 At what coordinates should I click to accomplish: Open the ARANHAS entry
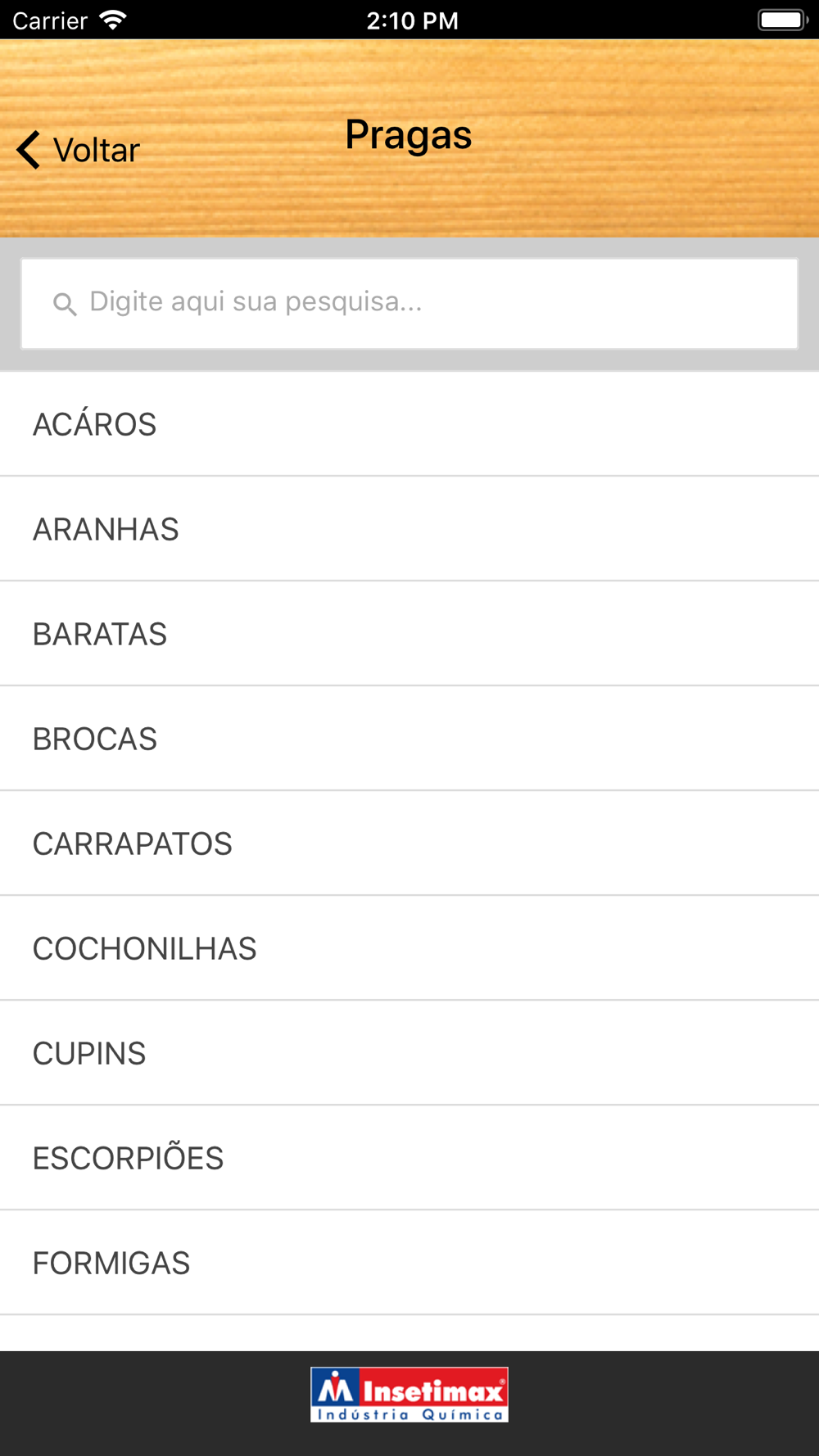click(409, 529)
